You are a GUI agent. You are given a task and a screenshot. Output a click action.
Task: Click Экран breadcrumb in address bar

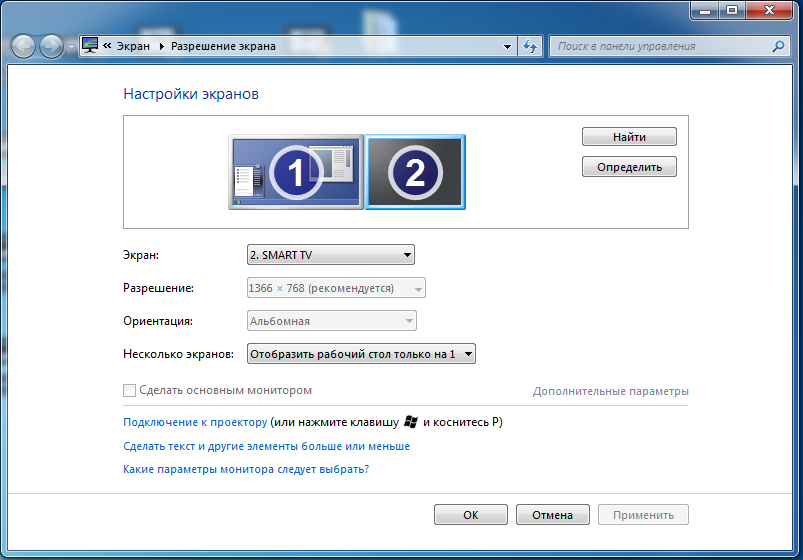pos(133,46)
